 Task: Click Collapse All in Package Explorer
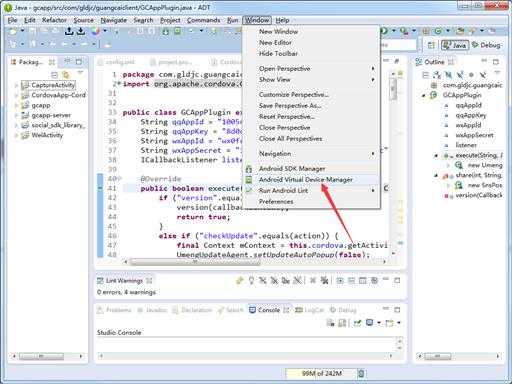pos(54,75)
